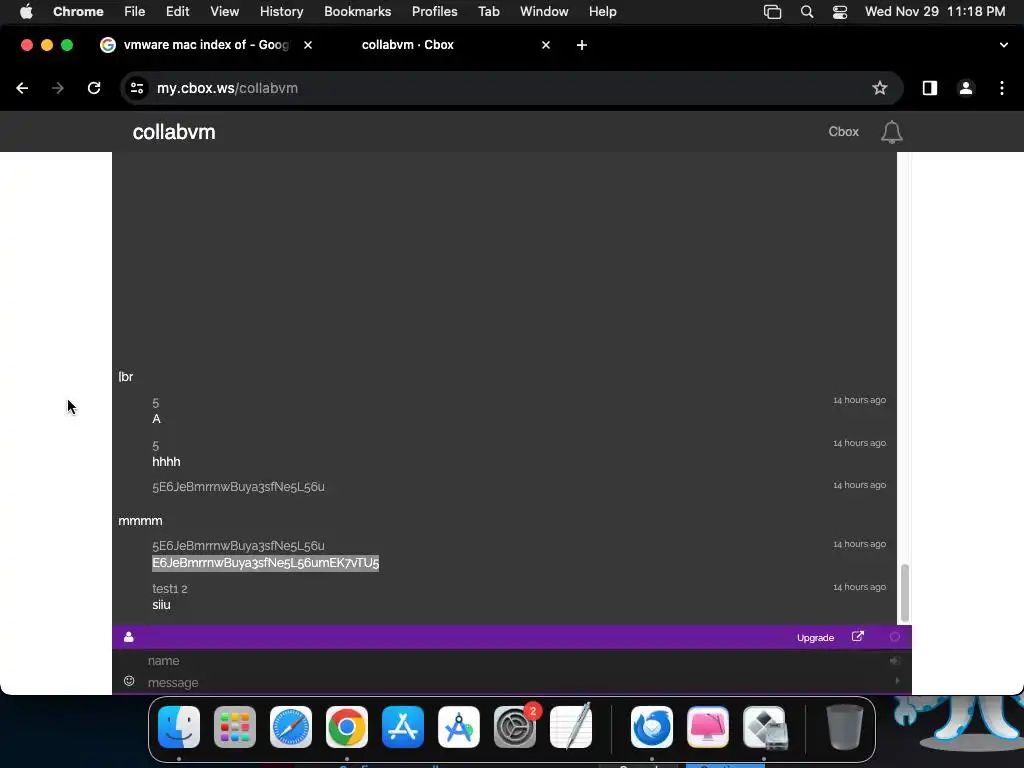This screenshot has height=768, width=1024.
Task: Pop out the chat in new window
Action: coord(857,636)
